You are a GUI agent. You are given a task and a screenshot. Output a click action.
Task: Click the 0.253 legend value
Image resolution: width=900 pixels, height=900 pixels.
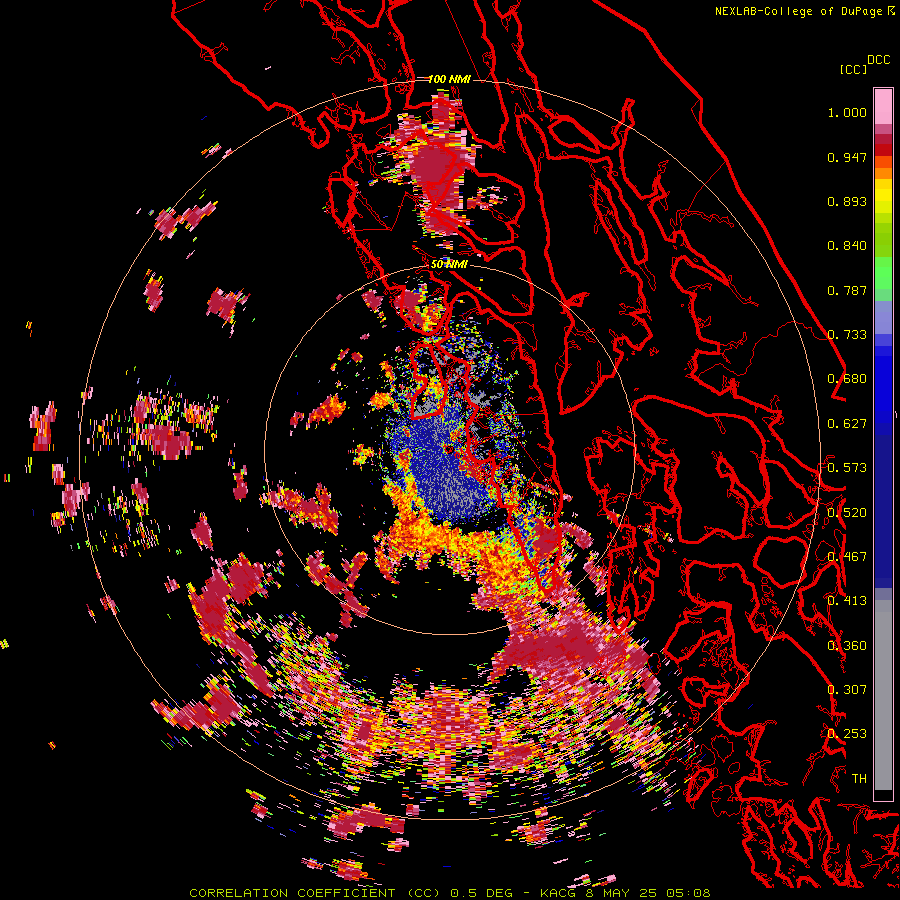pyautogui.click(x=847, y=734)
